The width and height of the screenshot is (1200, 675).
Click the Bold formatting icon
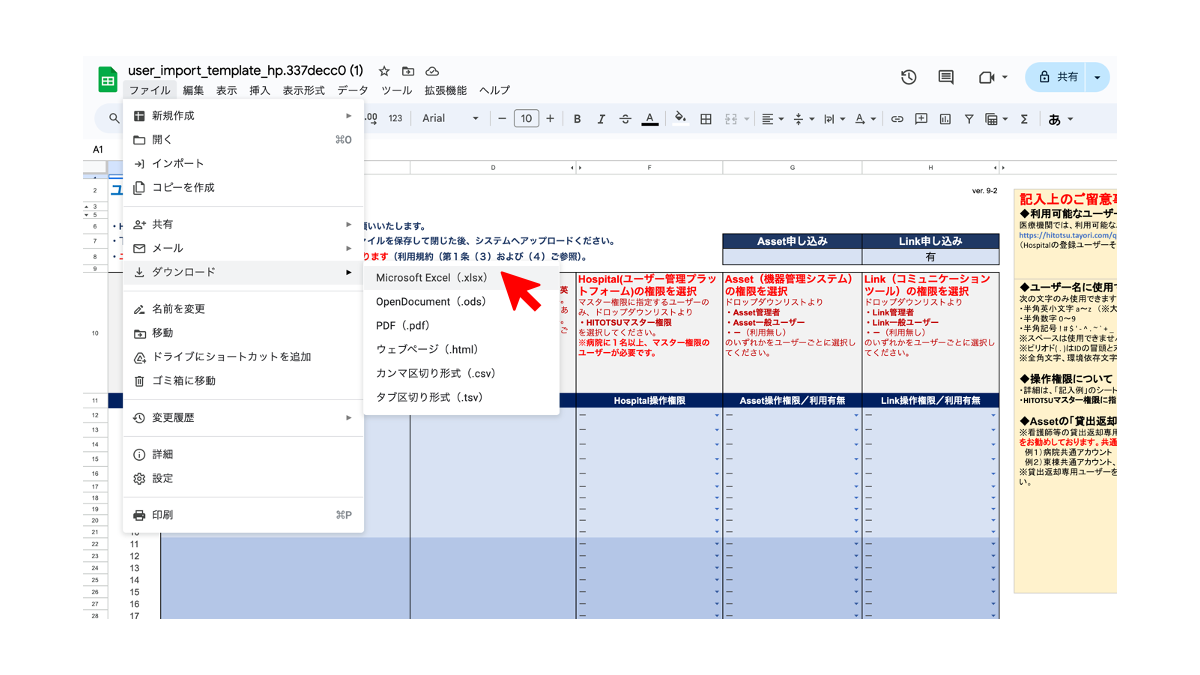[x=577, y=119]
